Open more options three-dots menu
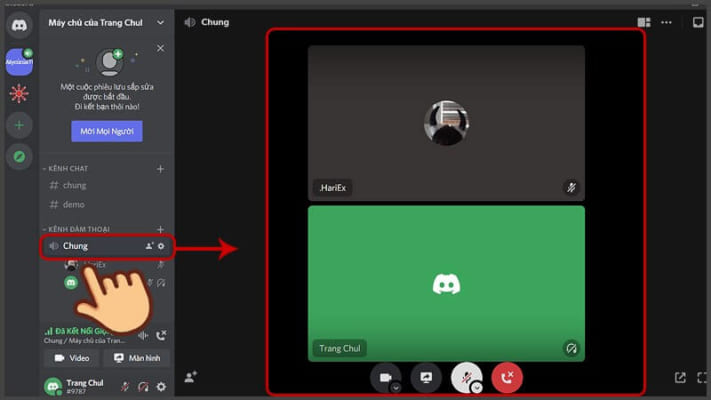The image size is (711, 400). [x=666, y=22]
